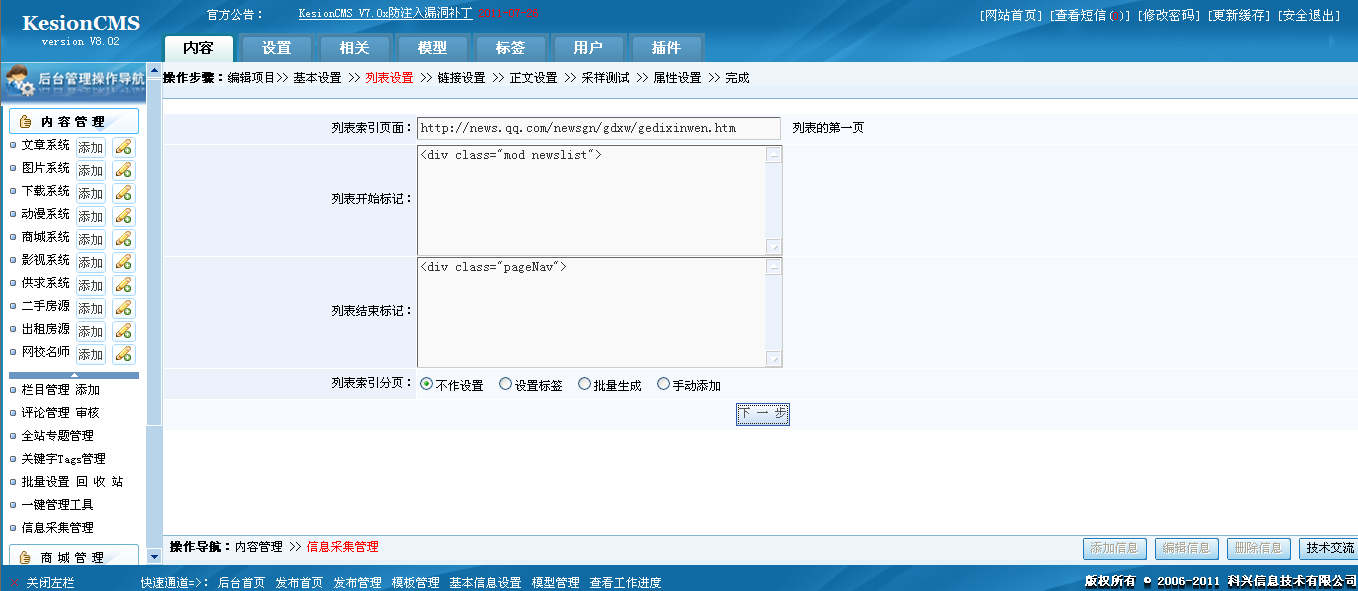This screenshot has height=591, width=1358.
Task: Click sidebar scrollbar down arrow
Action: coord(154,556)
